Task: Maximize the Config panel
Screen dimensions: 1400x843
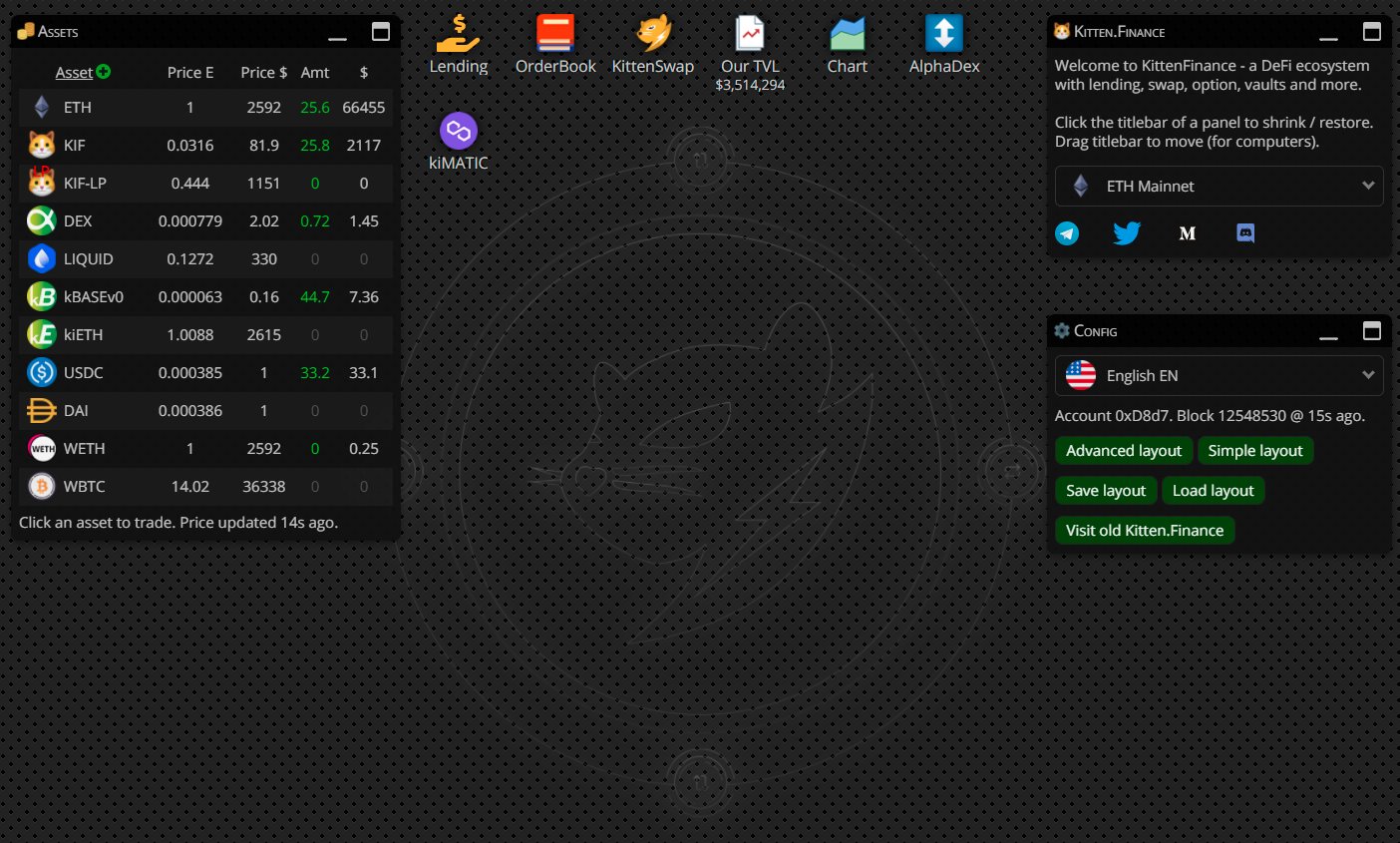Action: pos(1372,330)
